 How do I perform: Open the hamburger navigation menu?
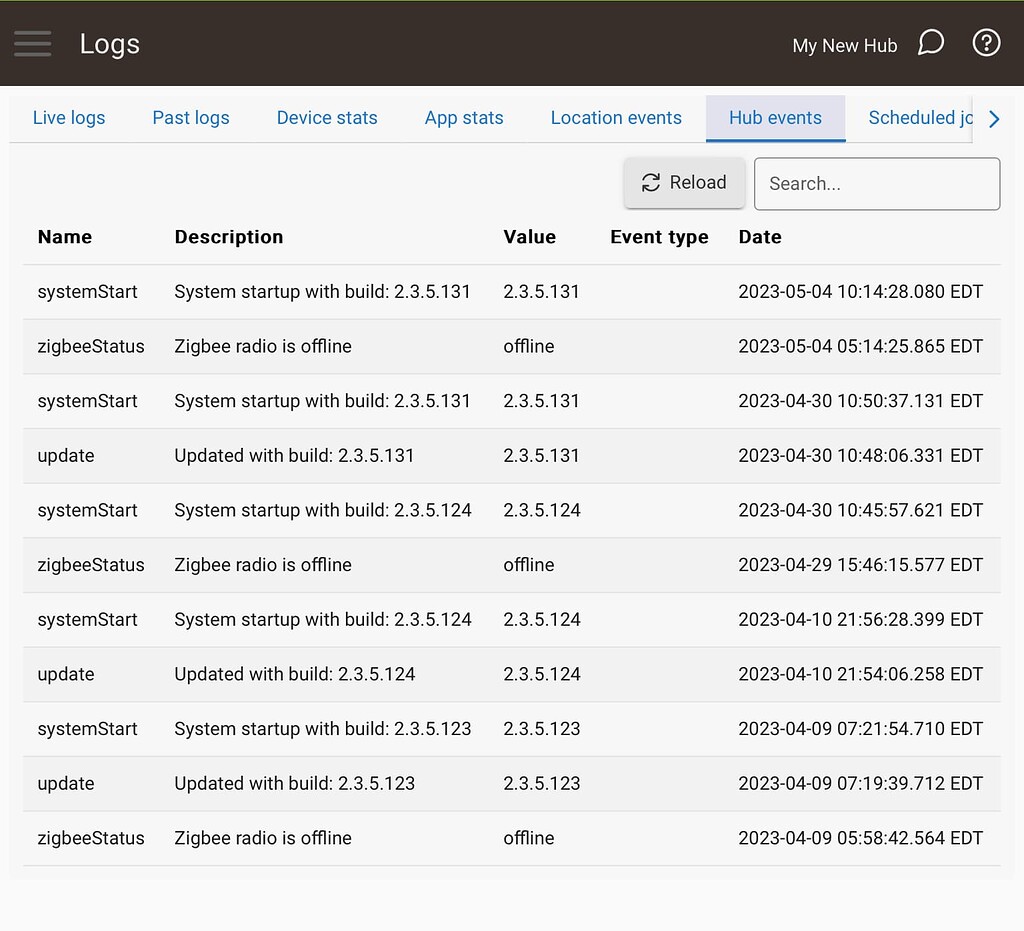point(33,44)
